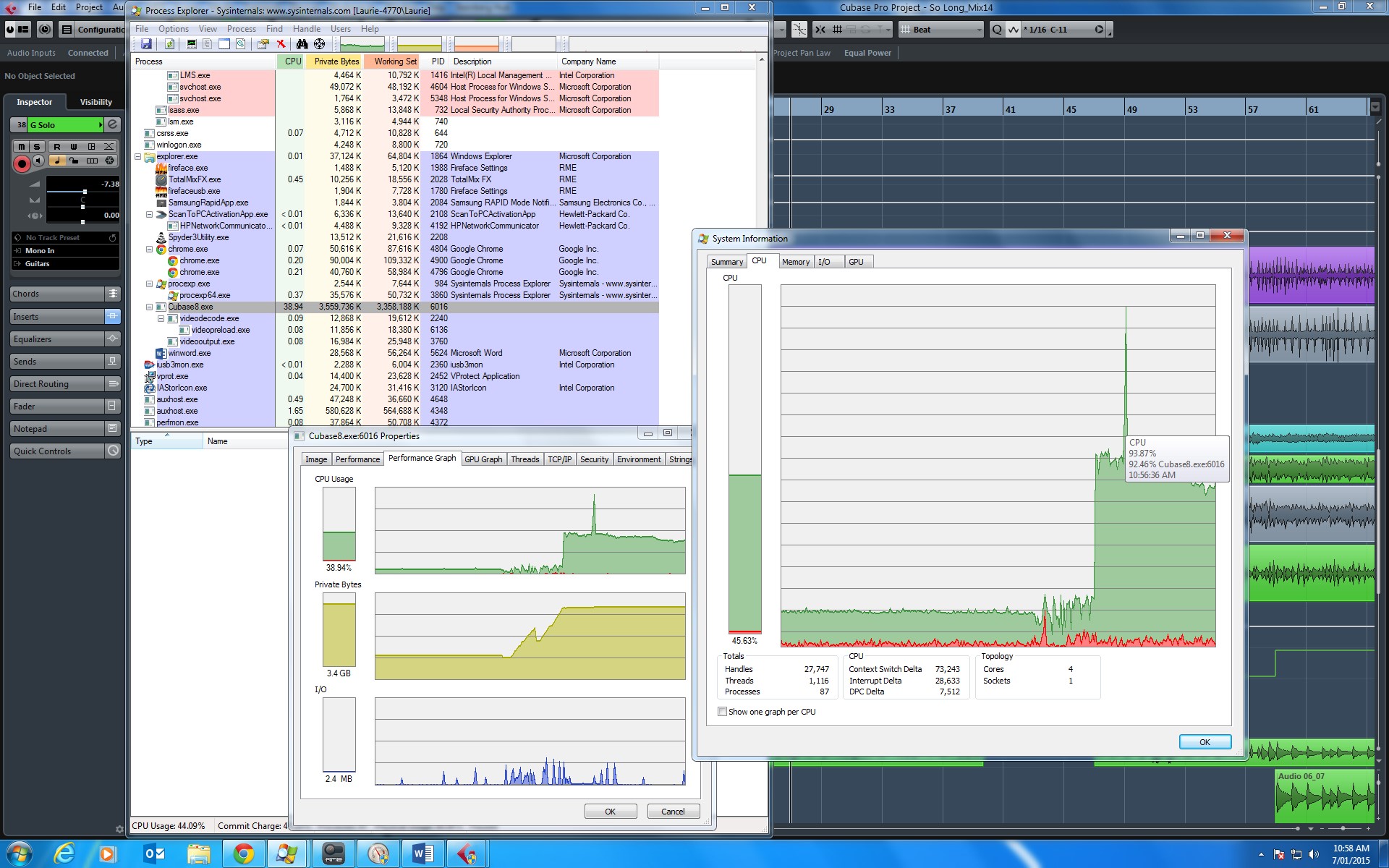Click the Notepad section icon

point(113,428)
